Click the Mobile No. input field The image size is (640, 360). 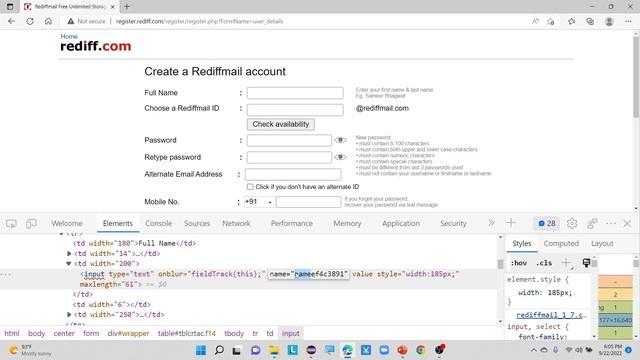click(308, 202)
